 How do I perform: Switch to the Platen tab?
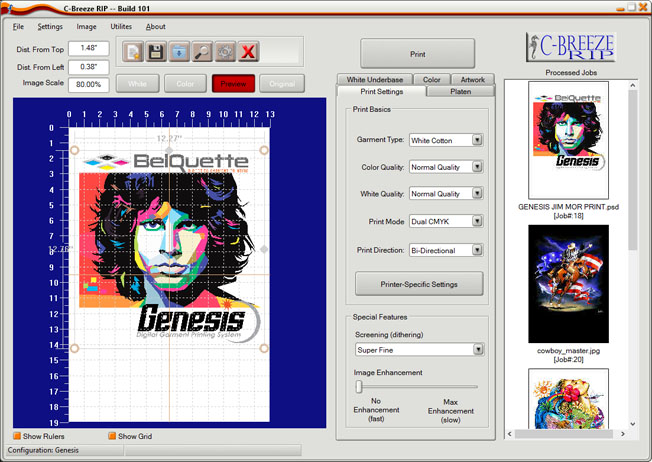click(x=460, y=91)
